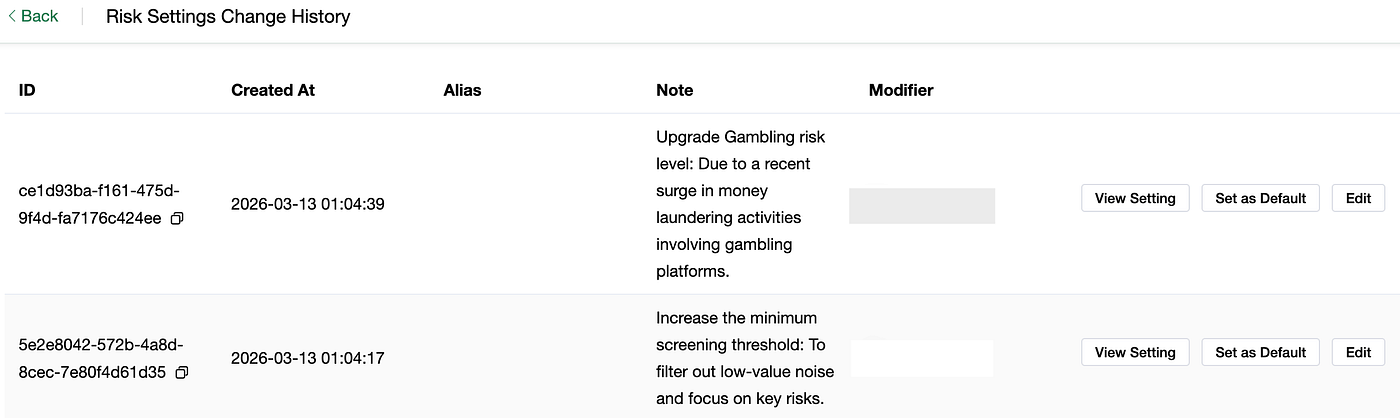Copy the 5e2e8042 settings ID
This screenshot has height=418, width=1400.
click(x=181, y=373)
